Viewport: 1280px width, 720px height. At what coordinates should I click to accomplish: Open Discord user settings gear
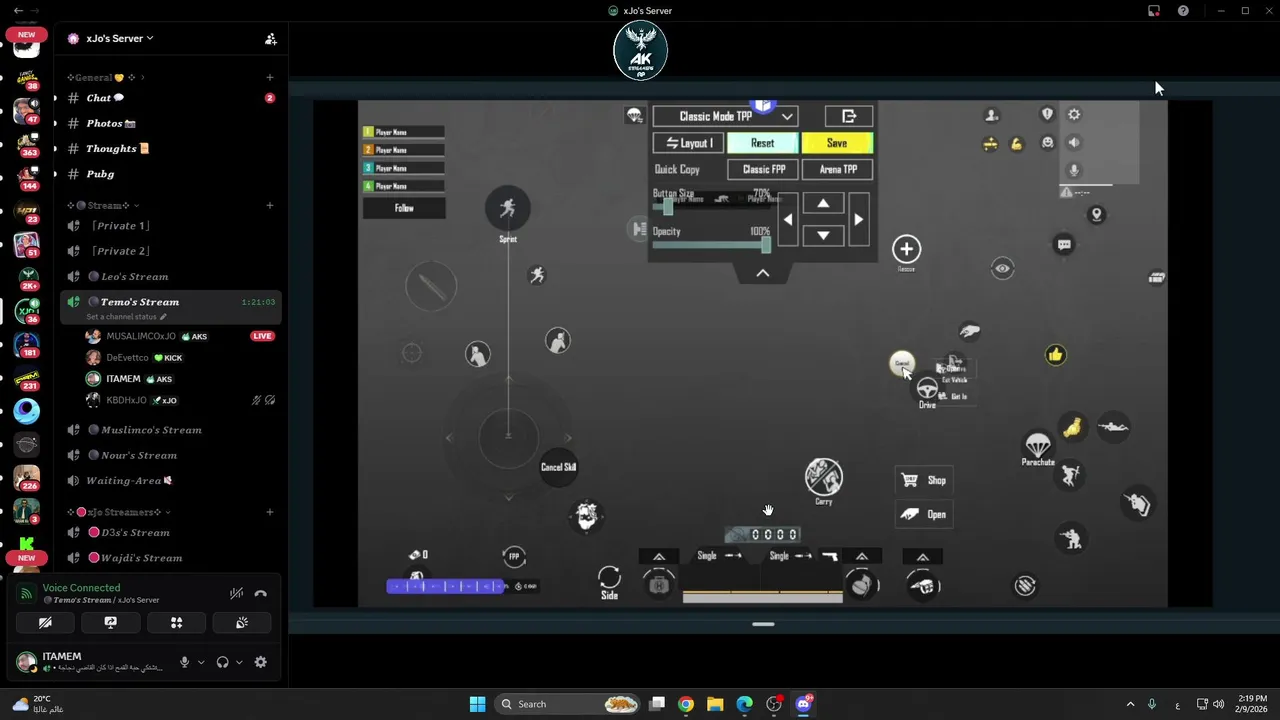[261, 662]
